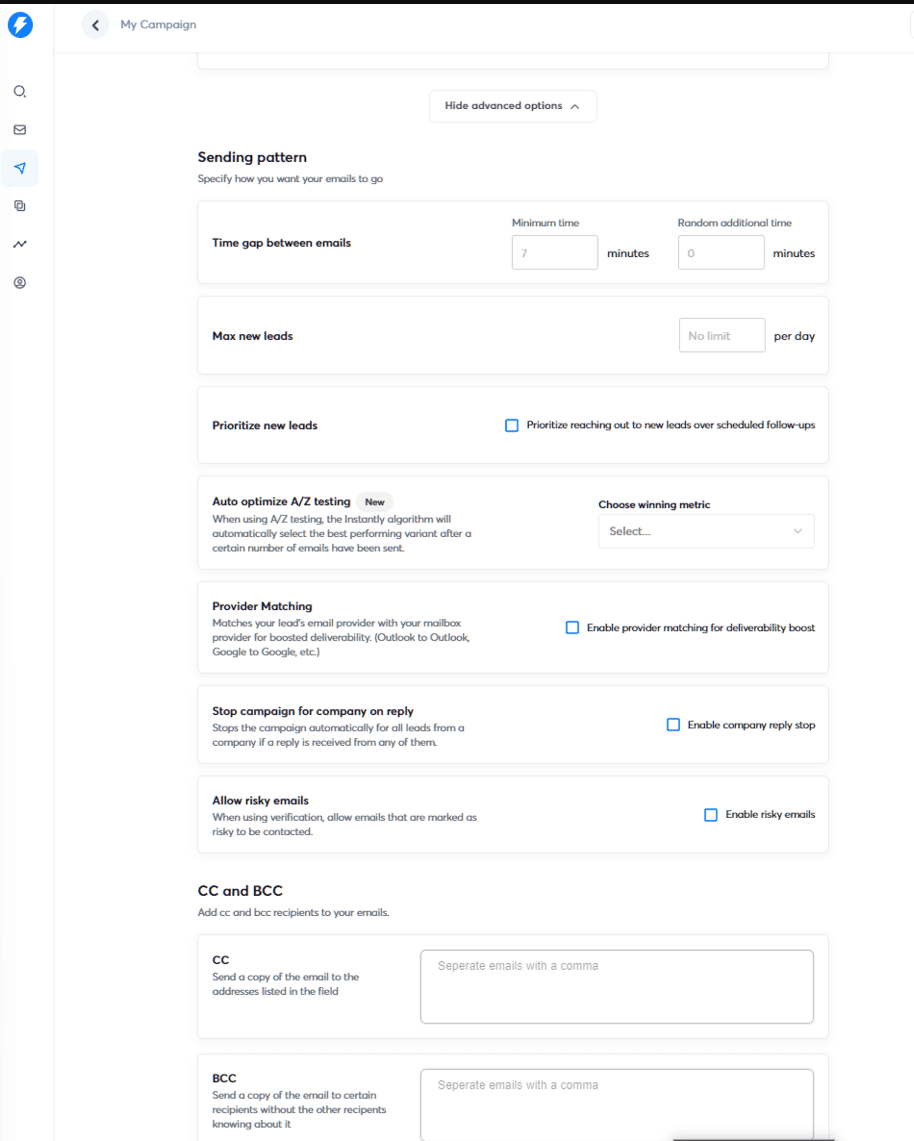Open the winning metric dropdown chevron
914x1141 pixels.
pos(798,531)
